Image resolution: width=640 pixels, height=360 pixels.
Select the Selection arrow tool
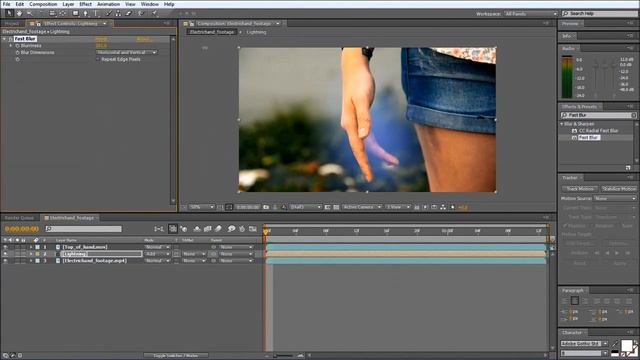[x=9, y=13]
